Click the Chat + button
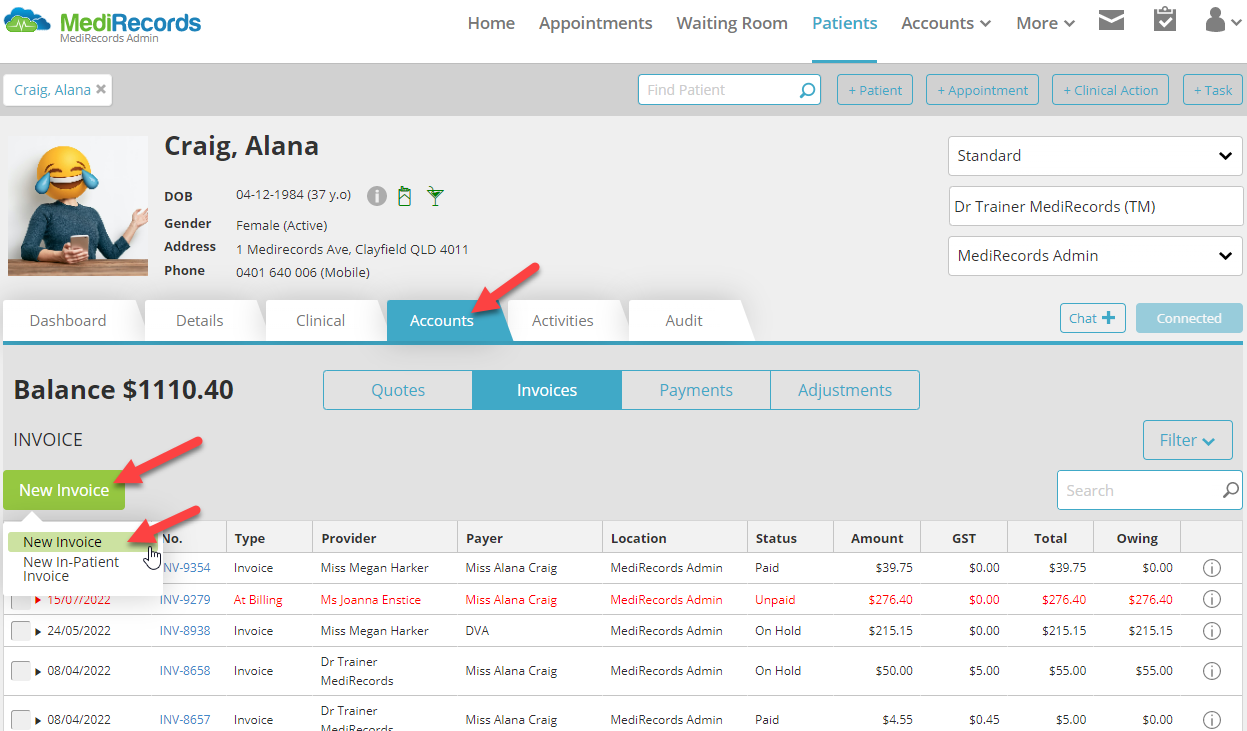The height and width of the screenshot is (731, 1247). [x=1092, y=318]
